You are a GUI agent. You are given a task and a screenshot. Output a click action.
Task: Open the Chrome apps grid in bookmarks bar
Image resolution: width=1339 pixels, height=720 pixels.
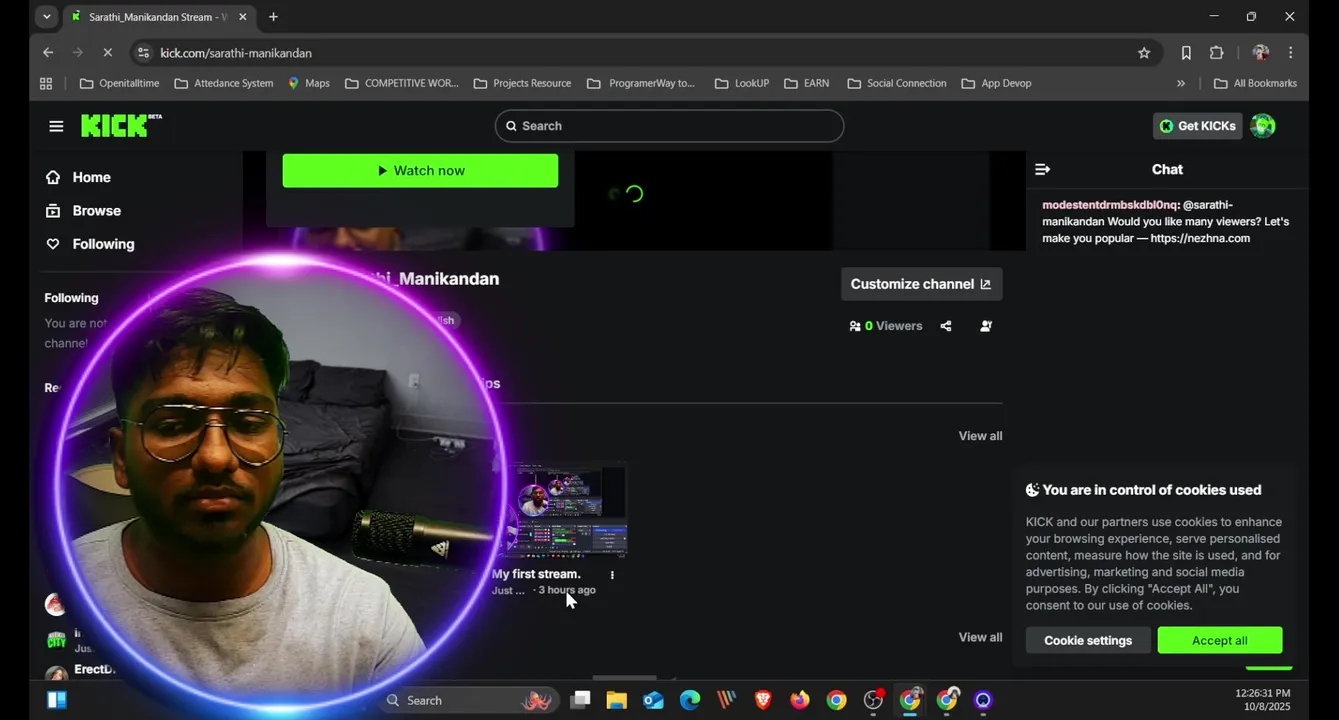(x=46, y=83)
